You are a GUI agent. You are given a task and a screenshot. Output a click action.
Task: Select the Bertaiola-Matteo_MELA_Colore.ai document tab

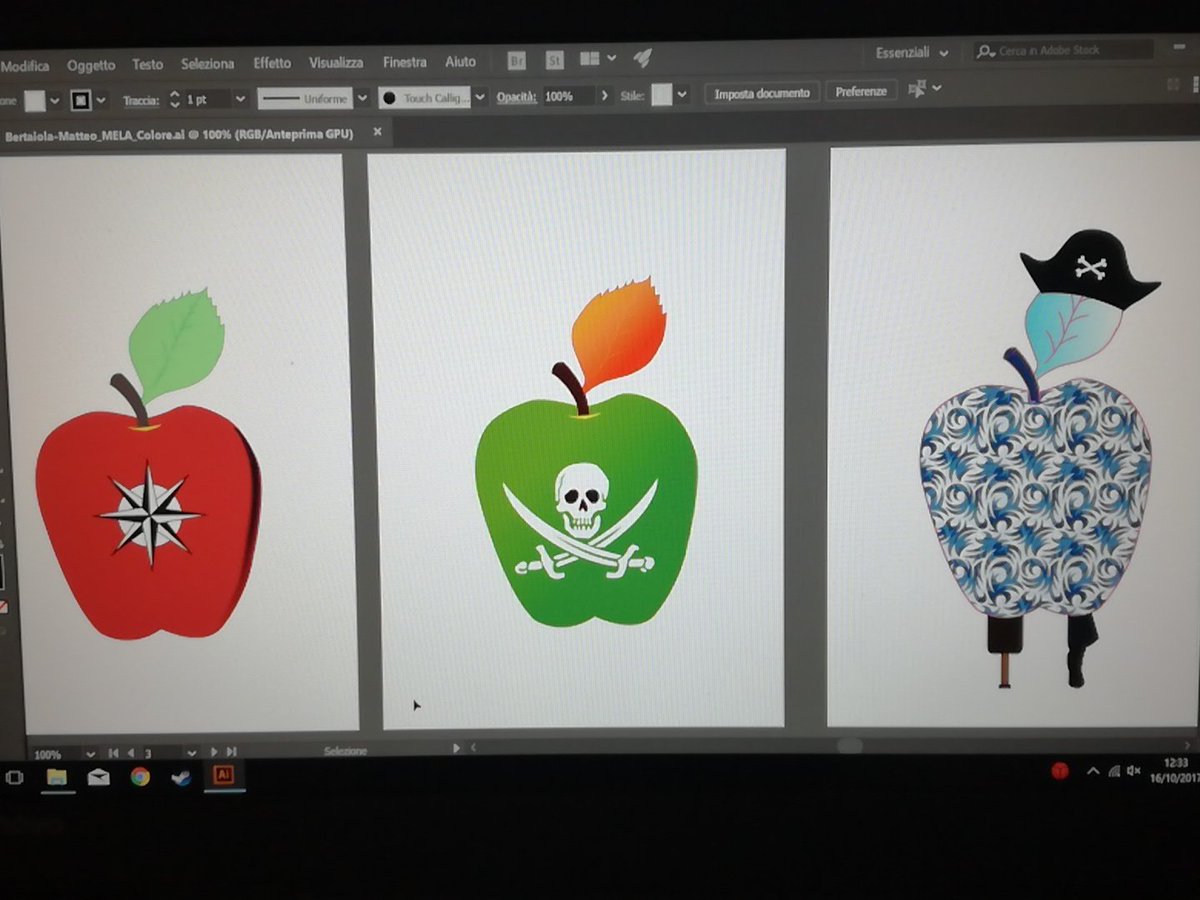point(179,134)
